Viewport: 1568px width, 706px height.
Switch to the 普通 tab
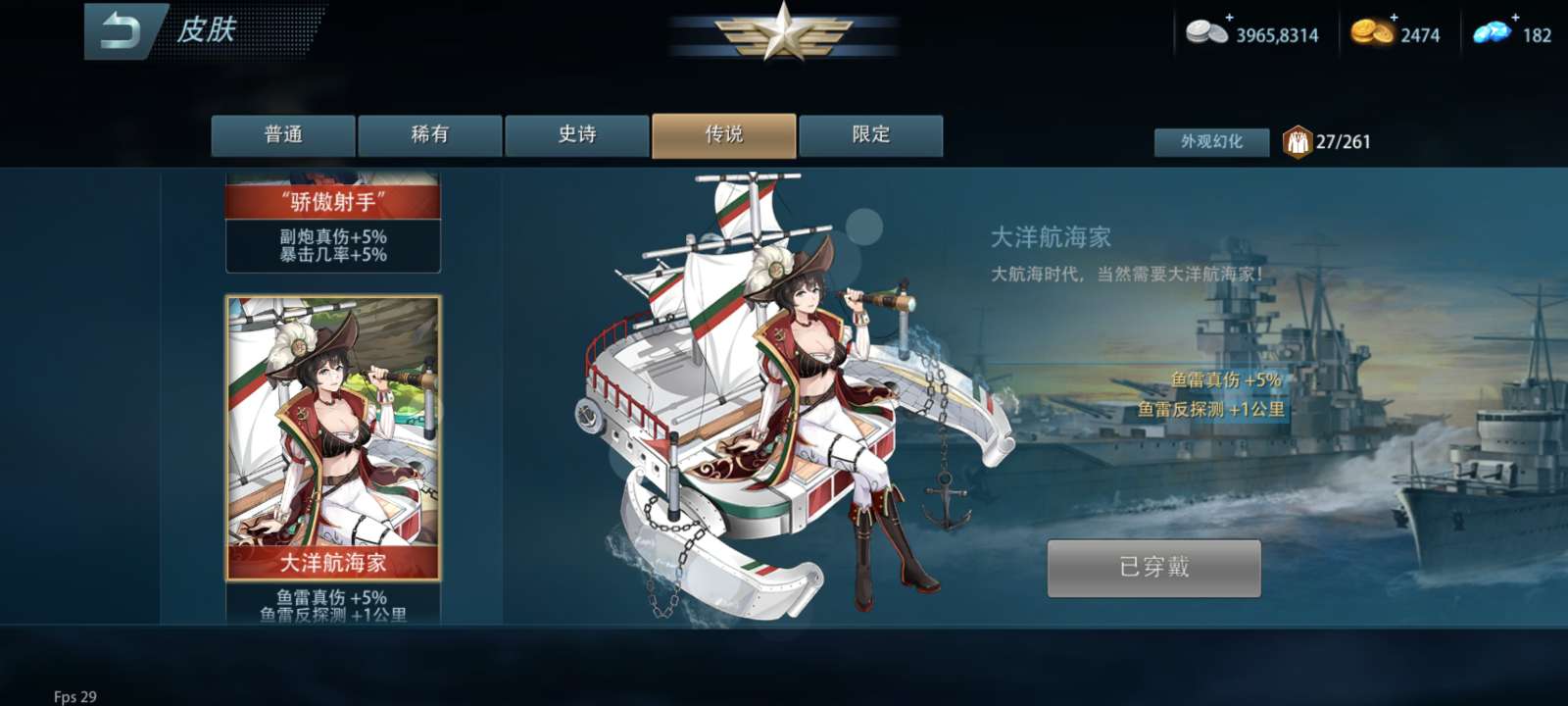(283, 135)
